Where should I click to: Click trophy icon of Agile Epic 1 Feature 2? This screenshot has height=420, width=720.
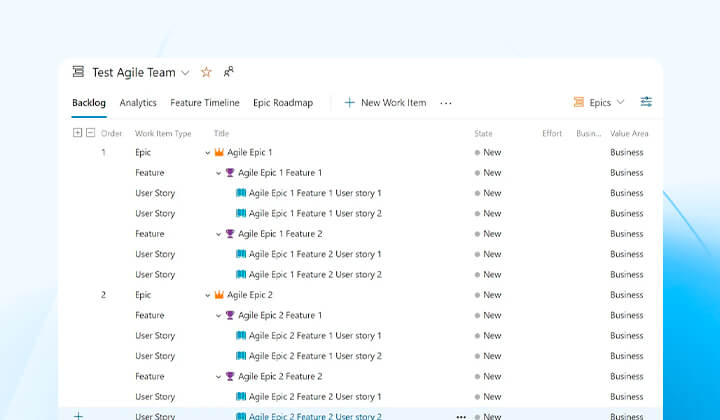(230, 234)
